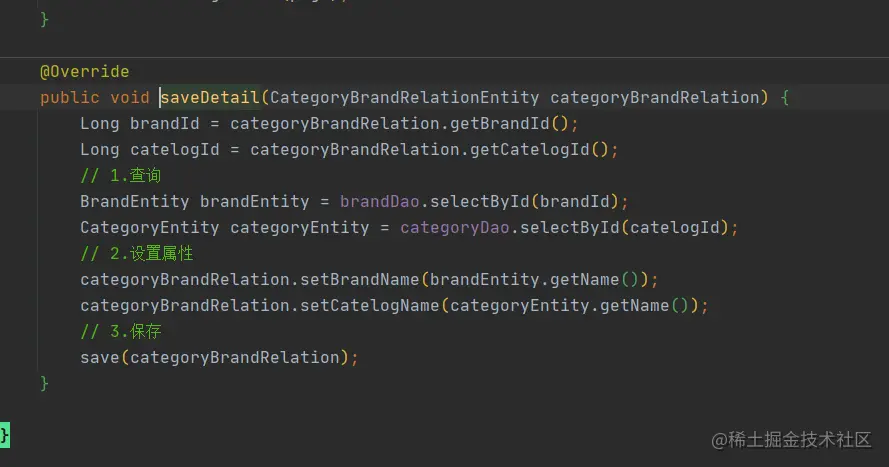Click the categoryBrandRelation parameter in the method signature
Viewport: 889px width, 467px height.
[655, 97]
